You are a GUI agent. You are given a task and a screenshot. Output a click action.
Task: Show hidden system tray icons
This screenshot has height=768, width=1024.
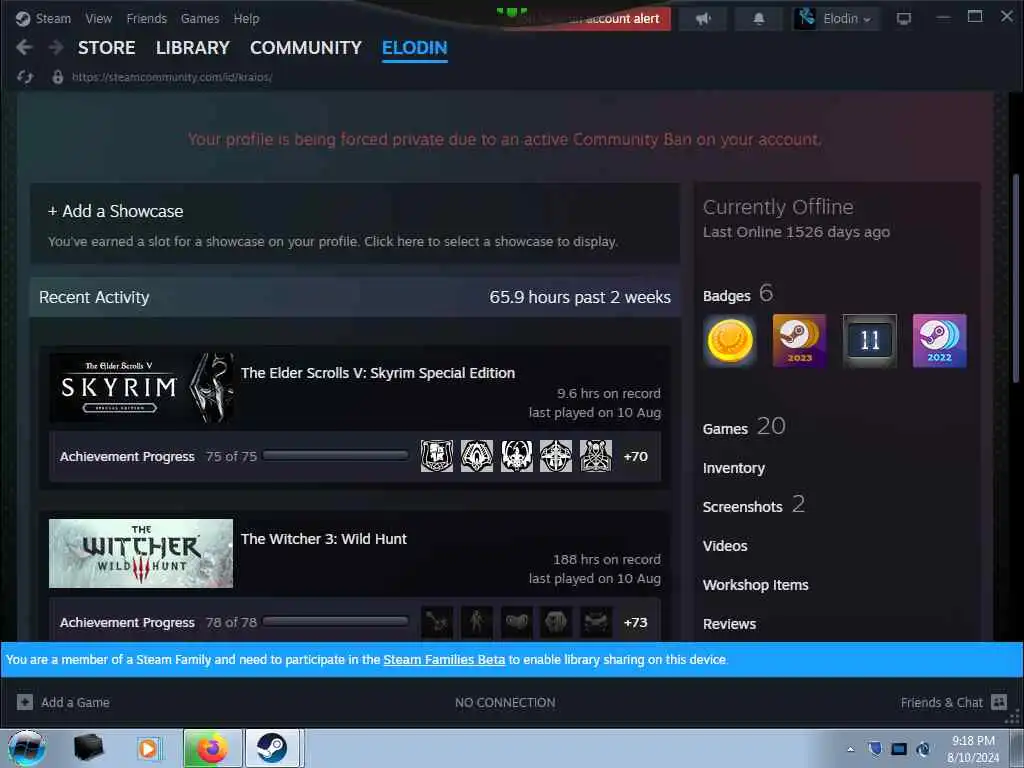pos(850,749)
